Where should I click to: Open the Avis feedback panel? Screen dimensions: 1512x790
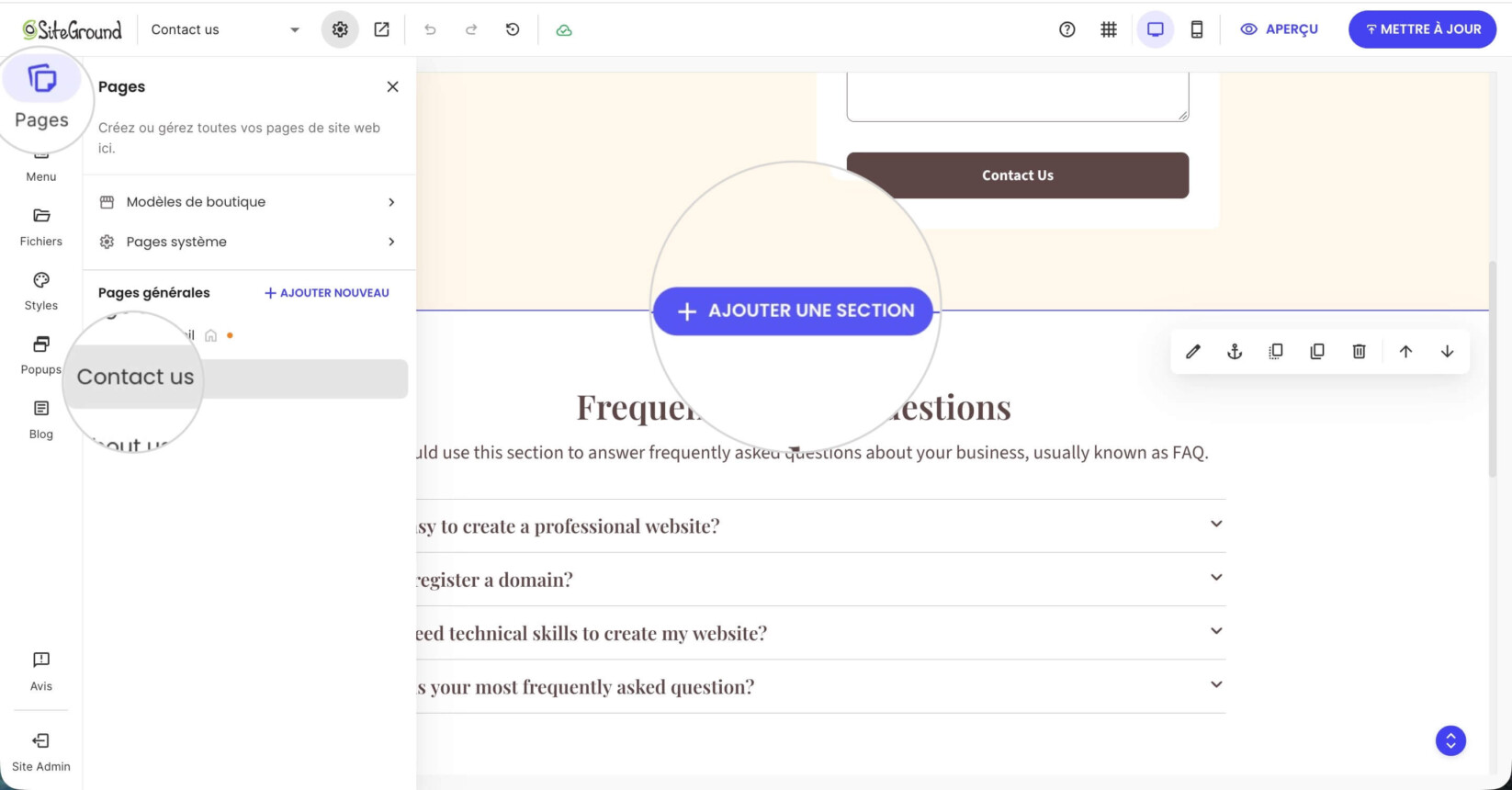41,671
